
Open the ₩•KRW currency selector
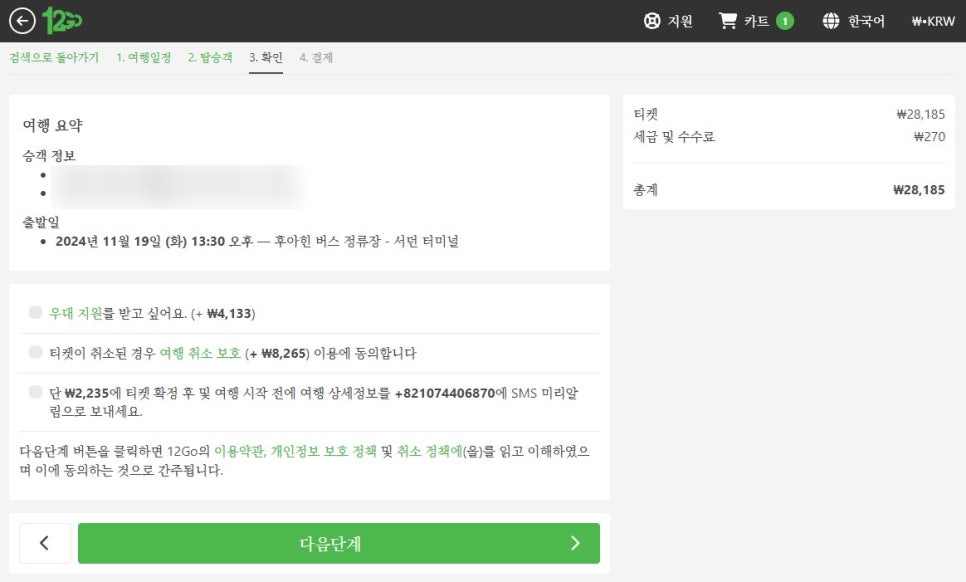point(933,21)
